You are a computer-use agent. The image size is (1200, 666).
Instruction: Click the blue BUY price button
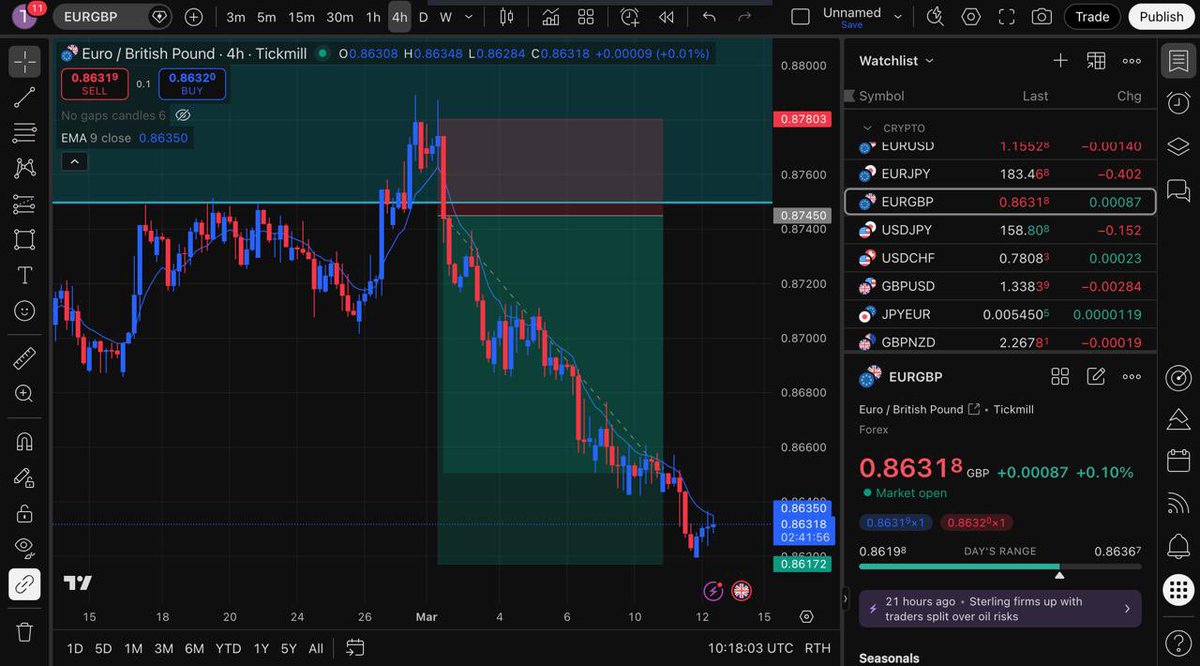(x=192, y=84)
